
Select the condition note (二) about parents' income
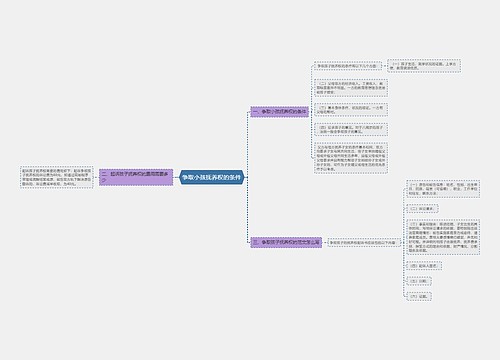[x=351, y=88]
